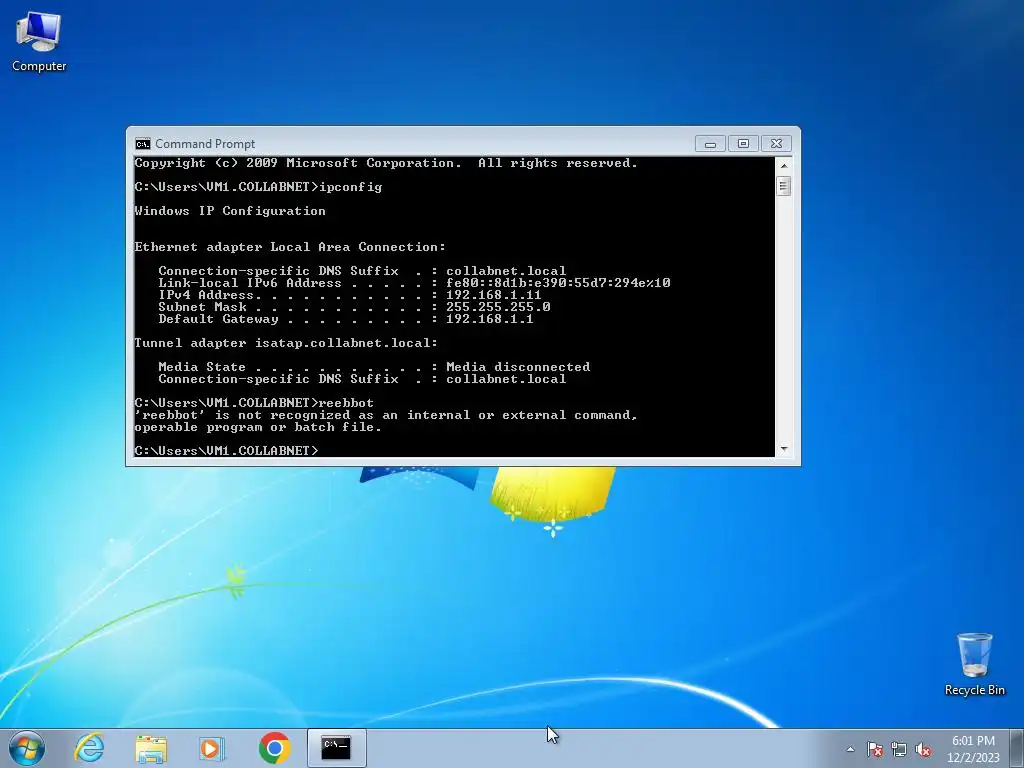Click 'operable program or batch file.' line
The image size is (1024, 768).
(258, 427)
